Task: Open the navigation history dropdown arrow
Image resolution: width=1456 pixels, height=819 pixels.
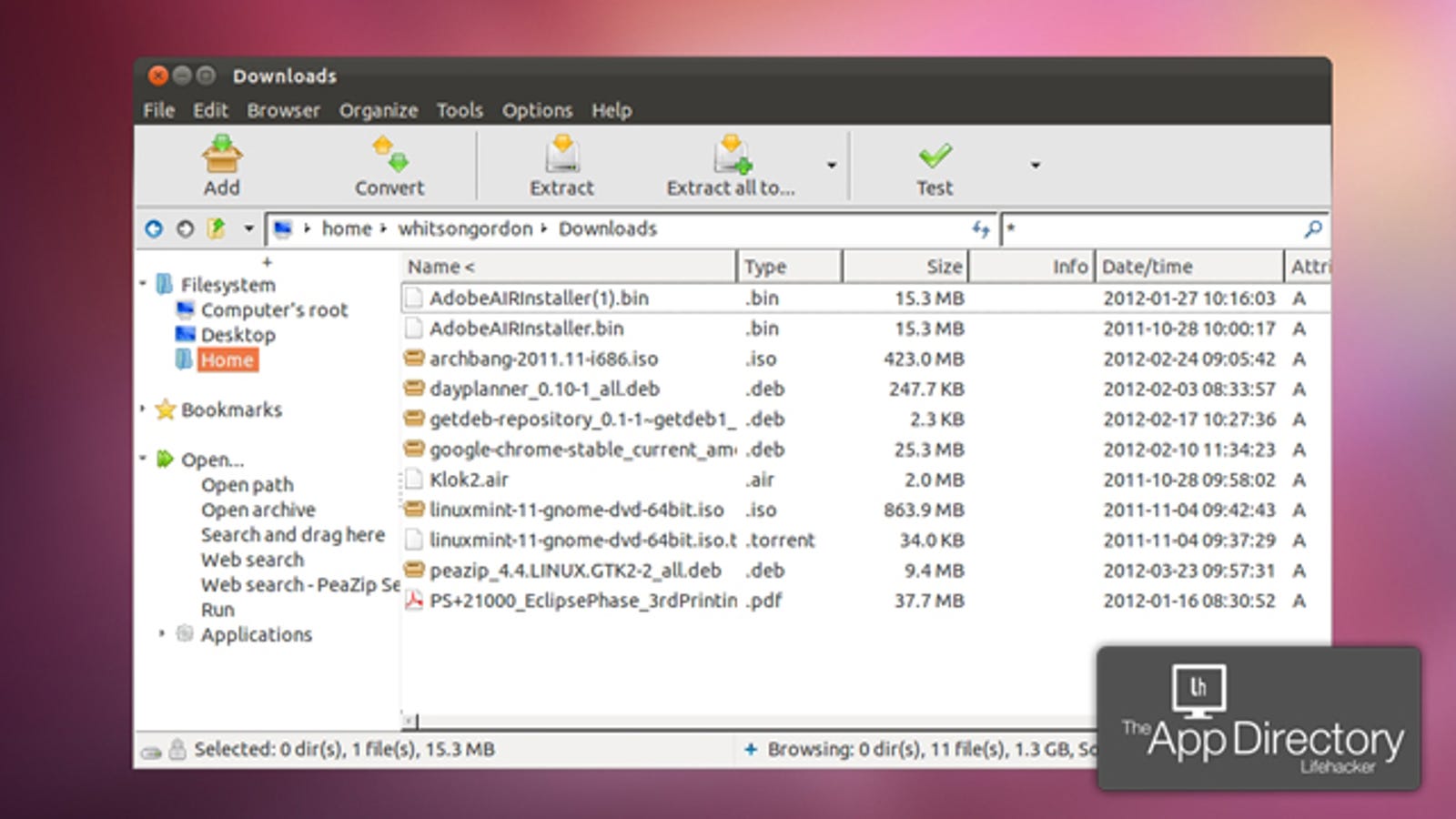Action: pyautogui.click(x=248, y=228)
